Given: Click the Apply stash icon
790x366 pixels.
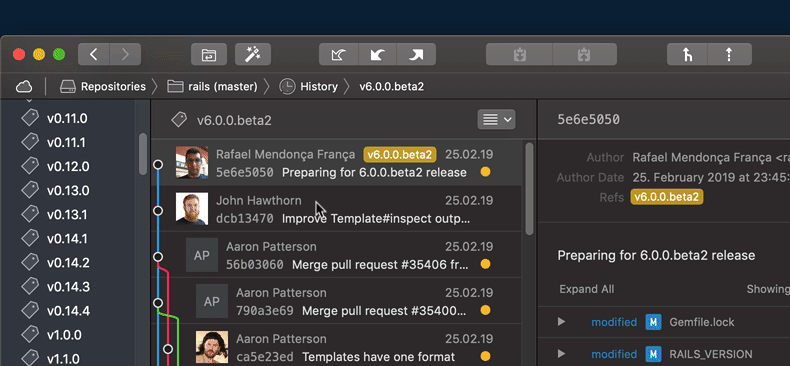Looking at the screenshot, I should point(584,54).
